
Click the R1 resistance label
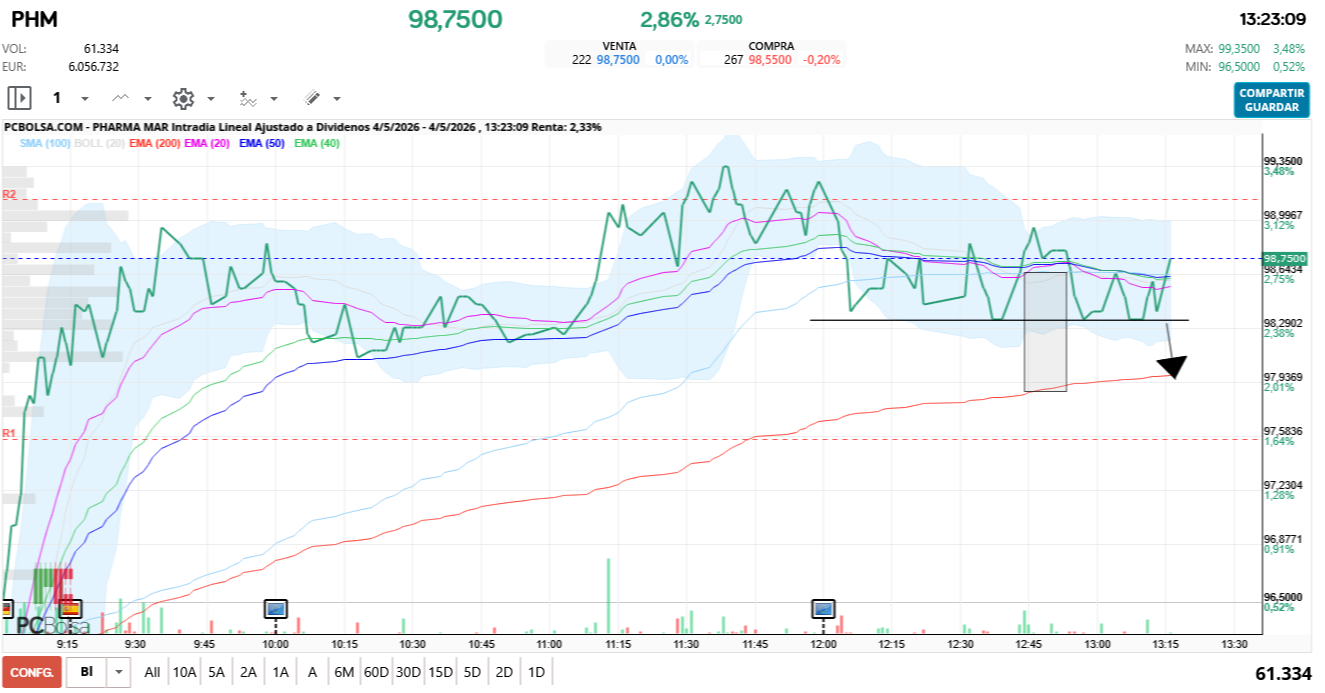(x=9, y=433)
